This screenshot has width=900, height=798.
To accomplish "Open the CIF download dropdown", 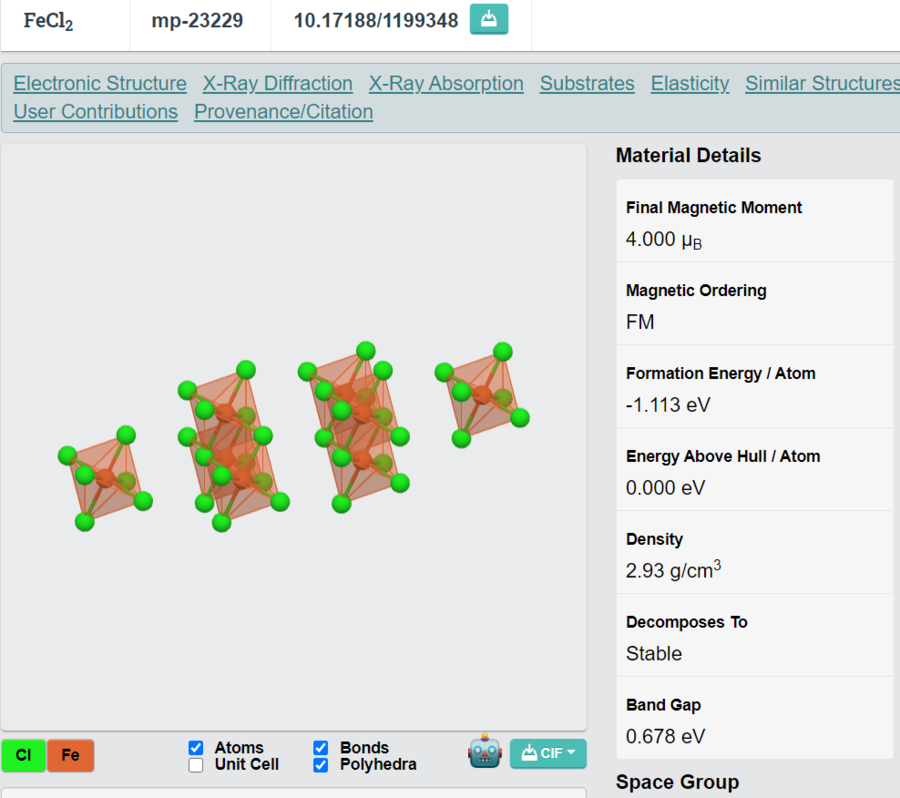I will [548, 753].
